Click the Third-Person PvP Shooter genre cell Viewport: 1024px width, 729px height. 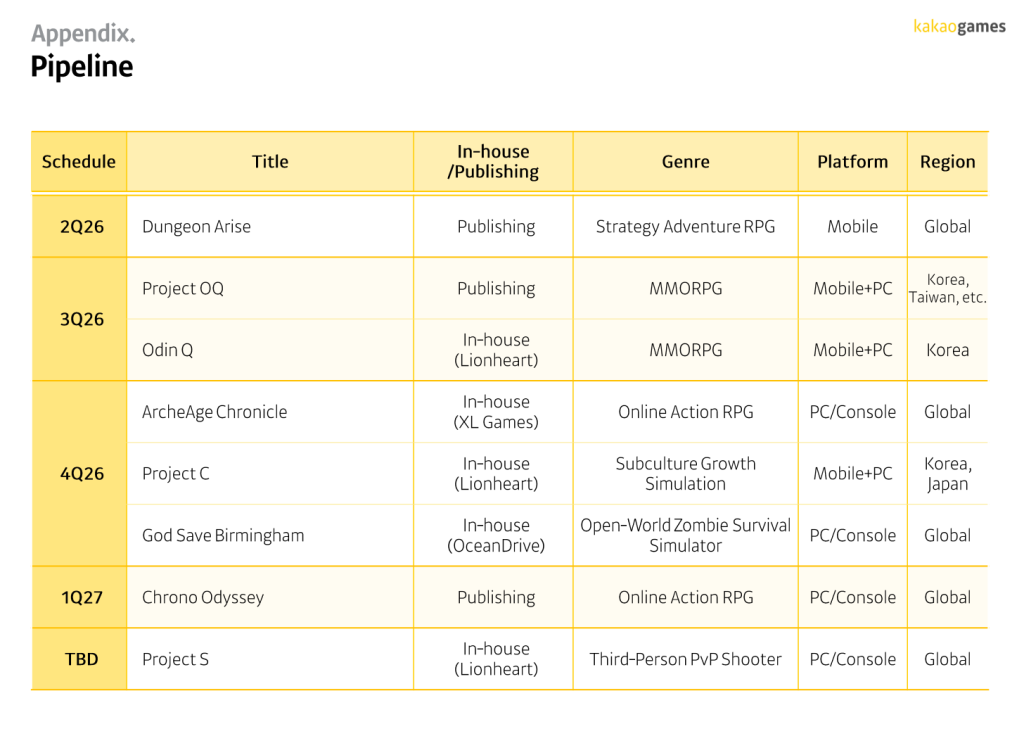pos(685,660)
